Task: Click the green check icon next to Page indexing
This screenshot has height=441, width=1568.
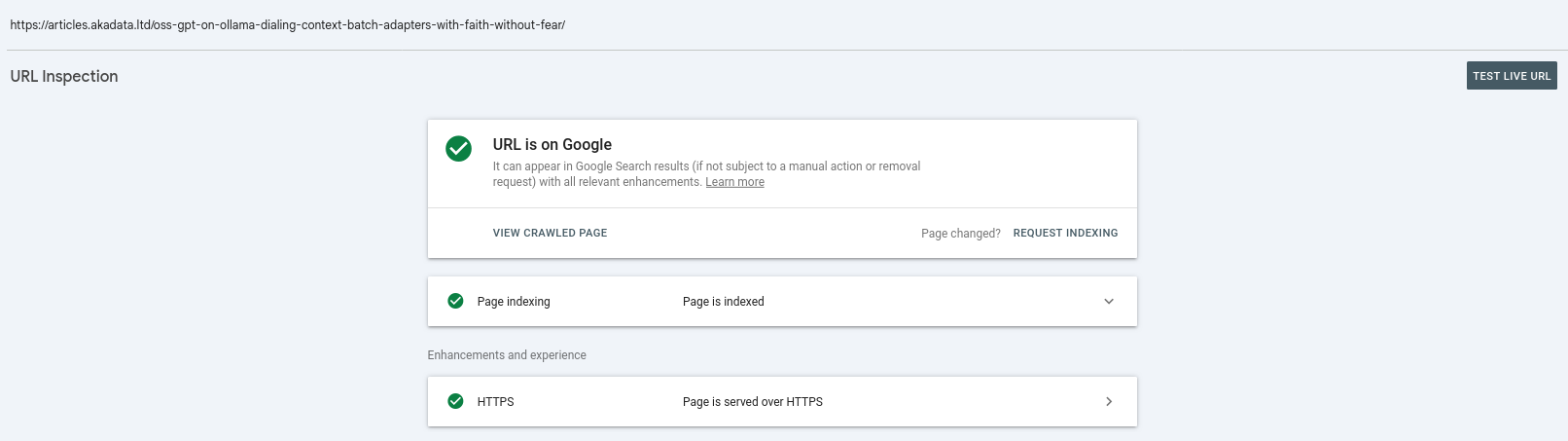Action: tap(455, 301)
